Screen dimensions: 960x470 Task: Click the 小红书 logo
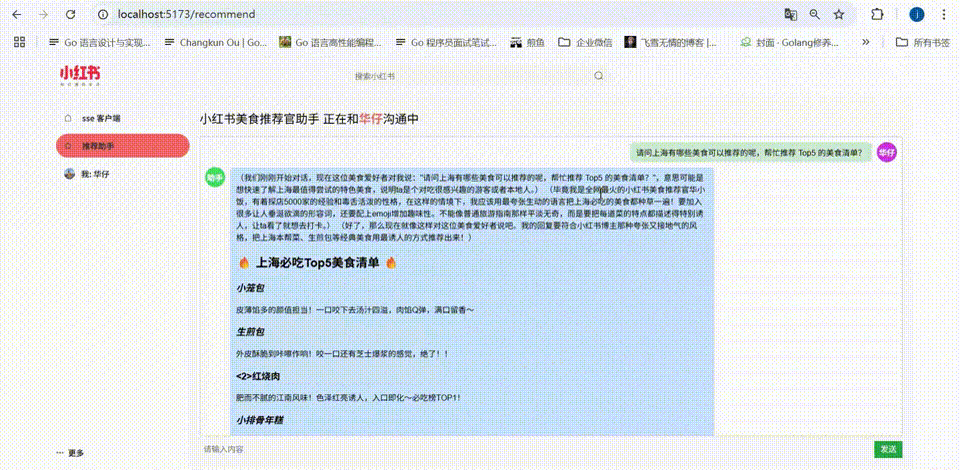(x=80, y=75)
